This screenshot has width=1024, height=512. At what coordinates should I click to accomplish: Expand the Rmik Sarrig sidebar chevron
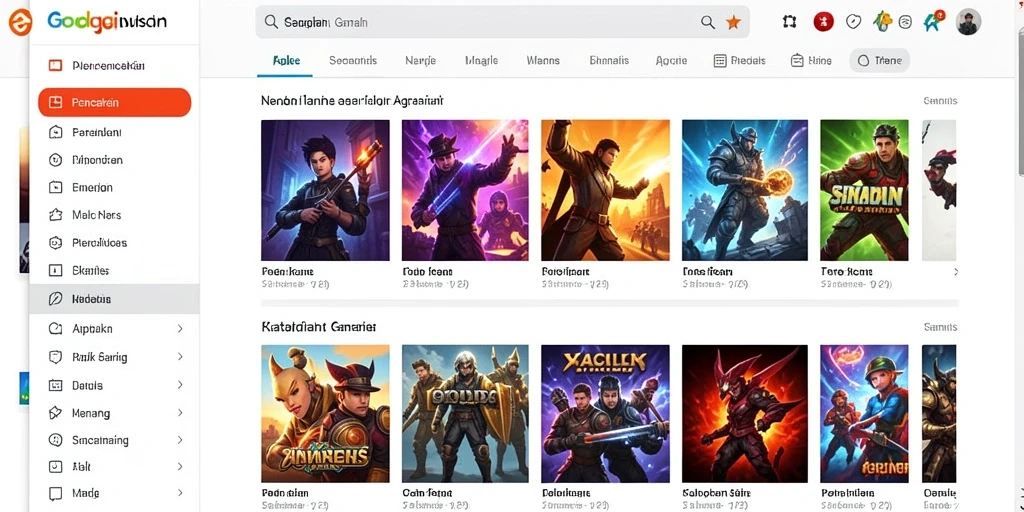tap(180, 357)
